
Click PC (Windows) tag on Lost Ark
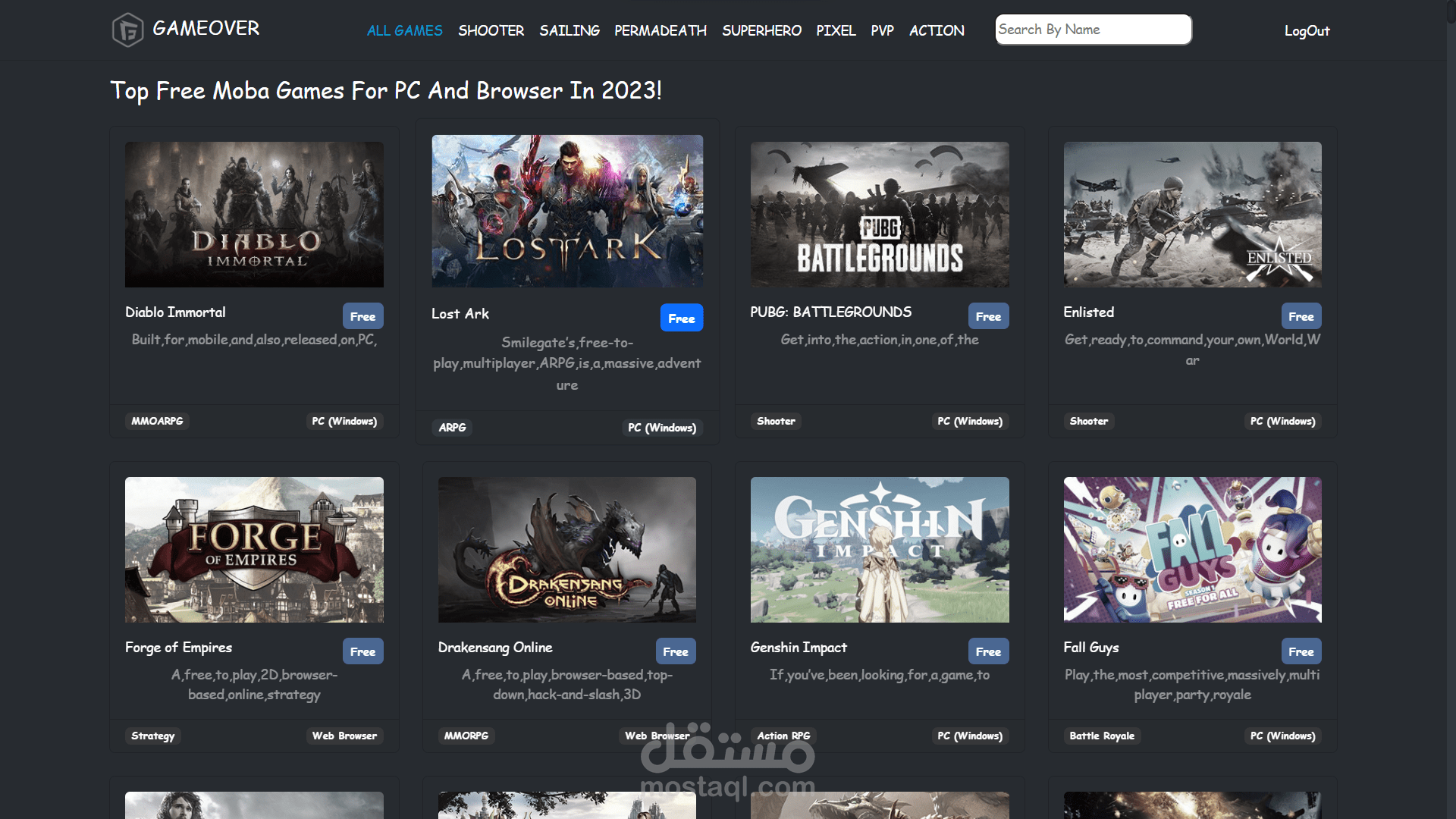click(x=662, y=428)
